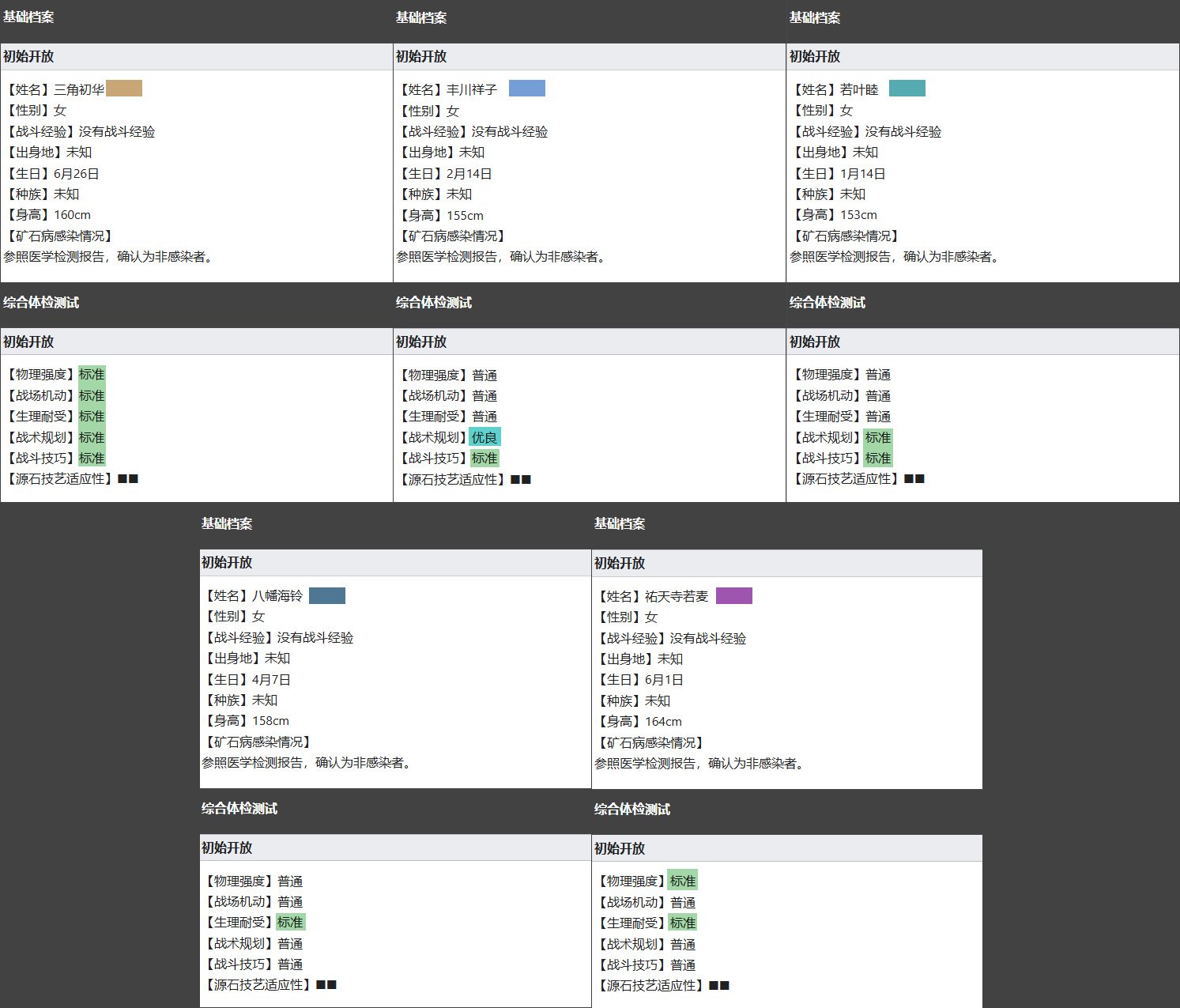Select the name 八幡海铃
The width and height of the screenshot is (1180, 1008).
[277, 596]
